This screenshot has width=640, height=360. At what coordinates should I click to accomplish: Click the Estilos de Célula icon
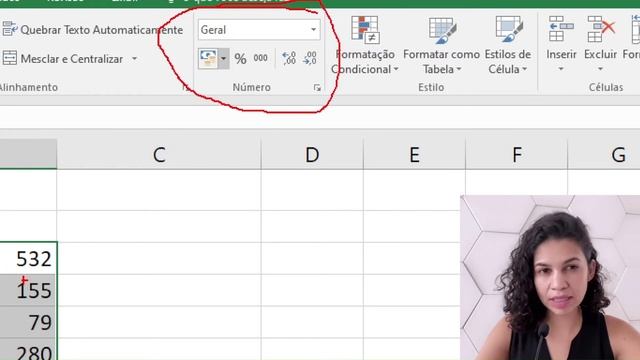tap(509, 29)
